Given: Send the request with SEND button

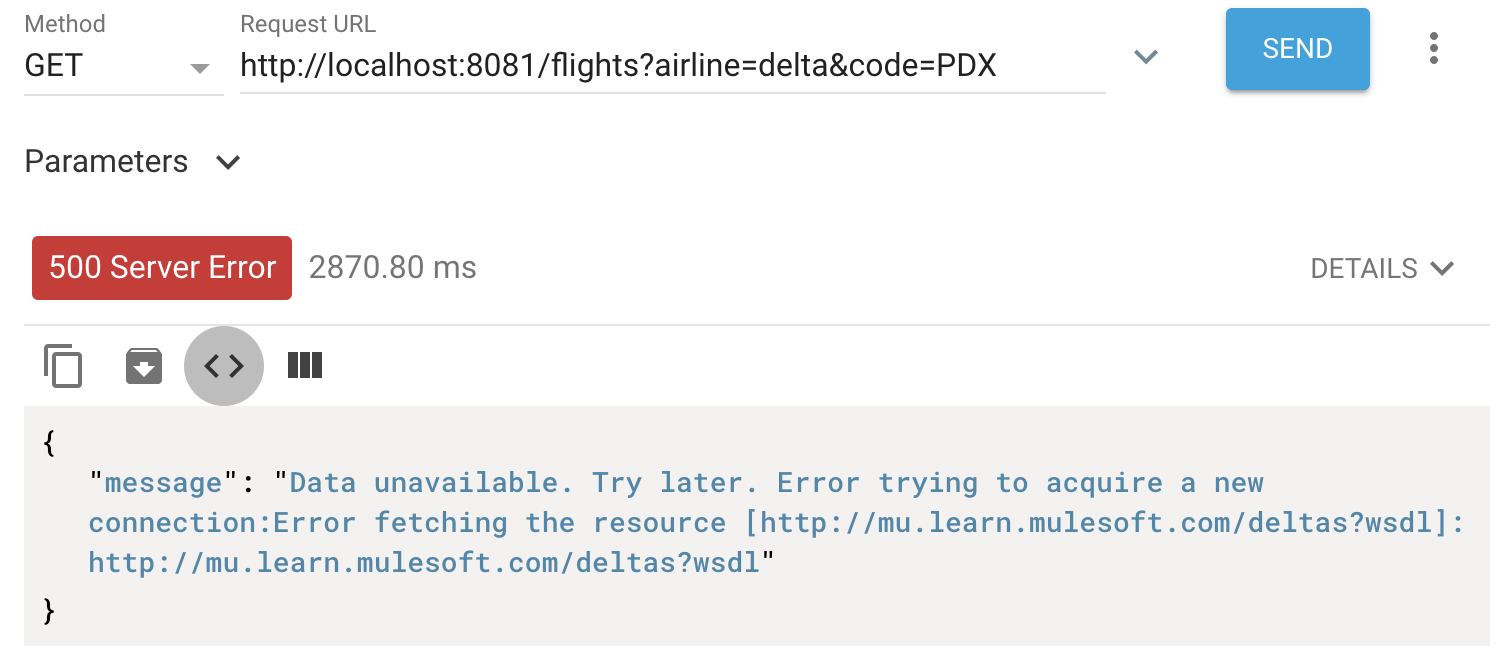Looking at the screenshot, I should click(1297, 49).
